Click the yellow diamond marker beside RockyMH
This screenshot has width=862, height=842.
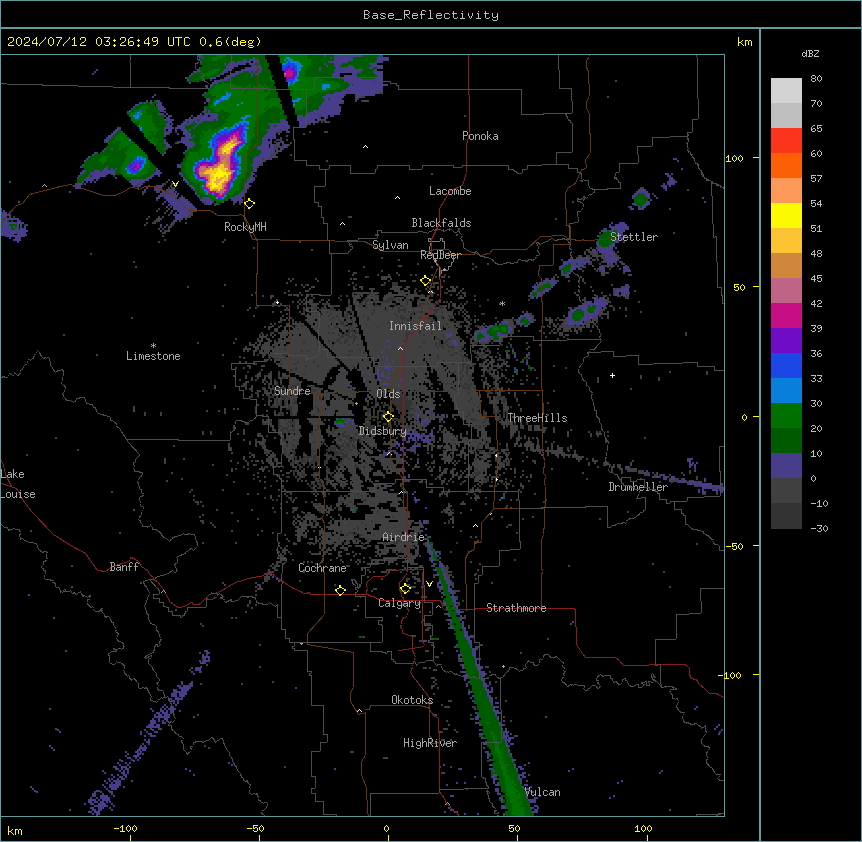[250, 204]
